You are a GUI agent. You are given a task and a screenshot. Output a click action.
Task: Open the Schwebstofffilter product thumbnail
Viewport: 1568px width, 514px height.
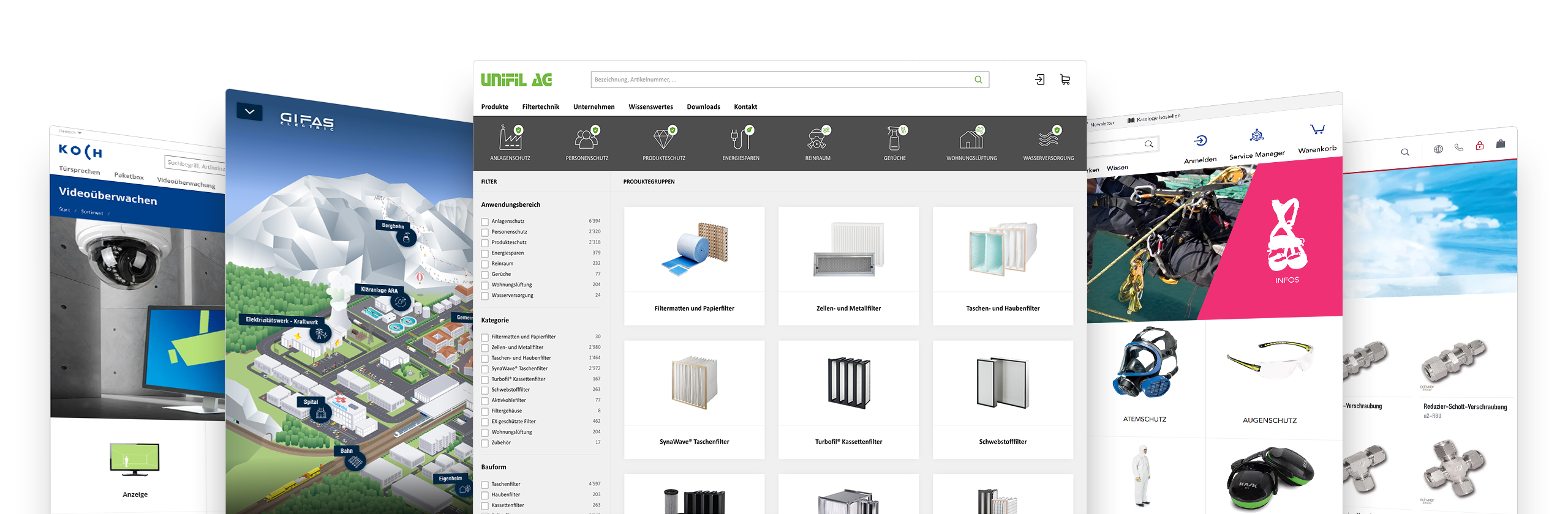pos(1003,382)
